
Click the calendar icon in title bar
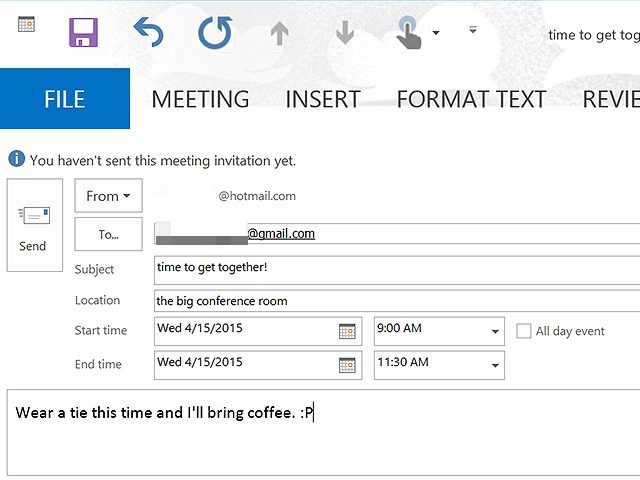click(26, 24)
